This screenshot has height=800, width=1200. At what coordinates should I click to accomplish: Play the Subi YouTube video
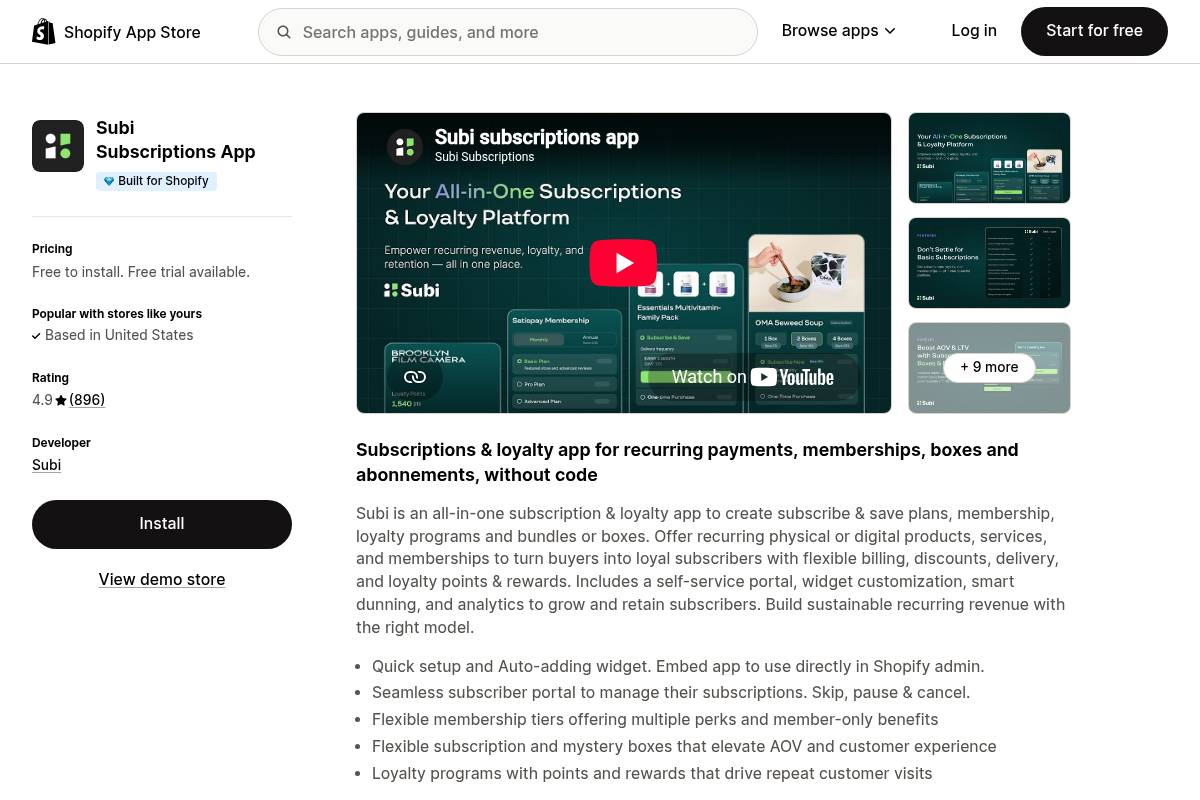click(x=623, y=263)
